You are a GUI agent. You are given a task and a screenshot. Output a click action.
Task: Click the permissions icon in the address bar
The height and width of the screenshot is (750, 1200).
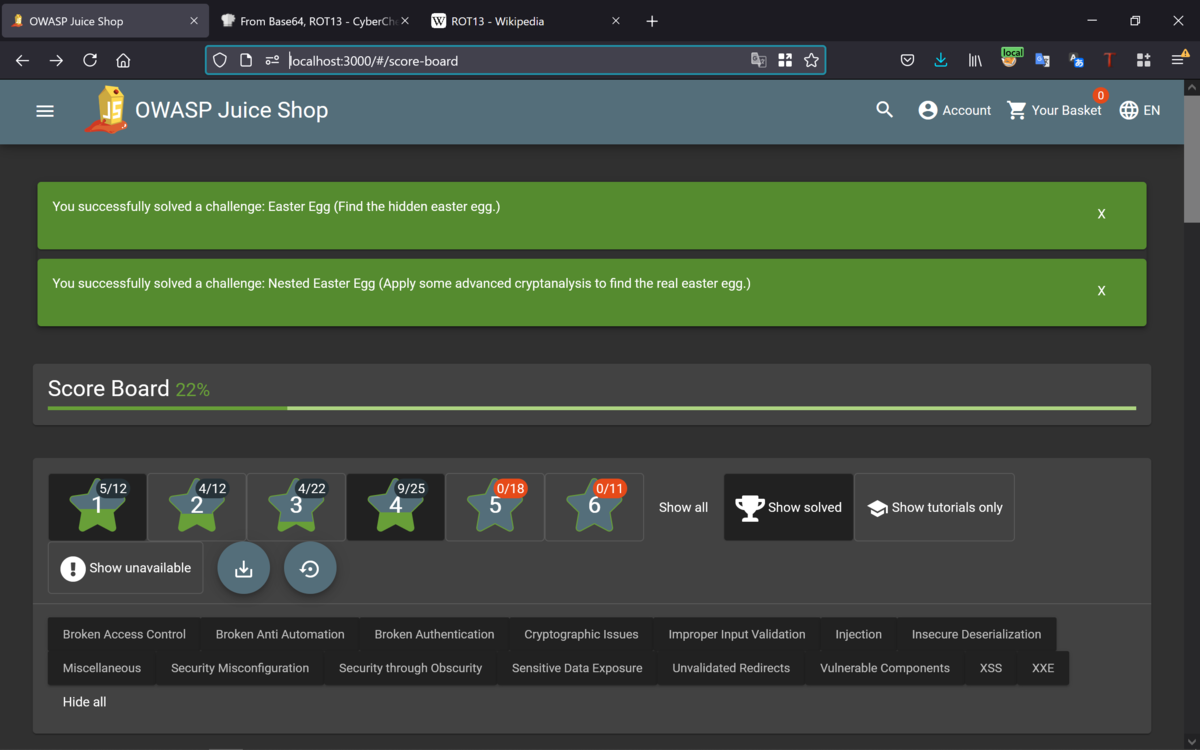coord(272,60)
